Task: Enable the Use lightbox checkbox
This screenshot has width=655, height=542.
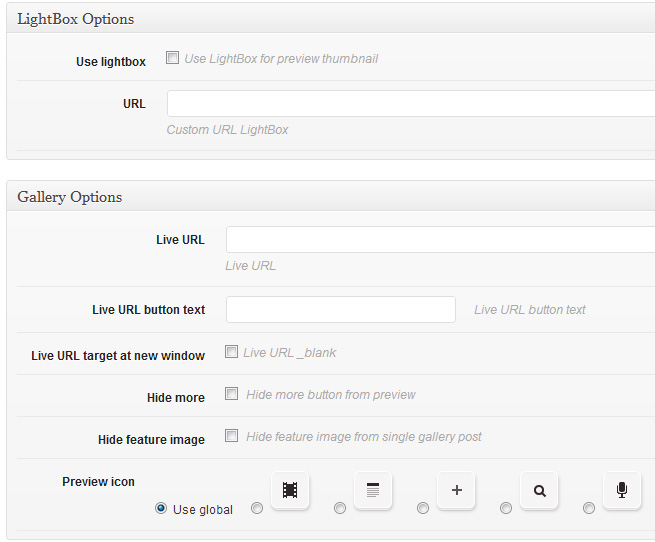Action: pos(172,57)
